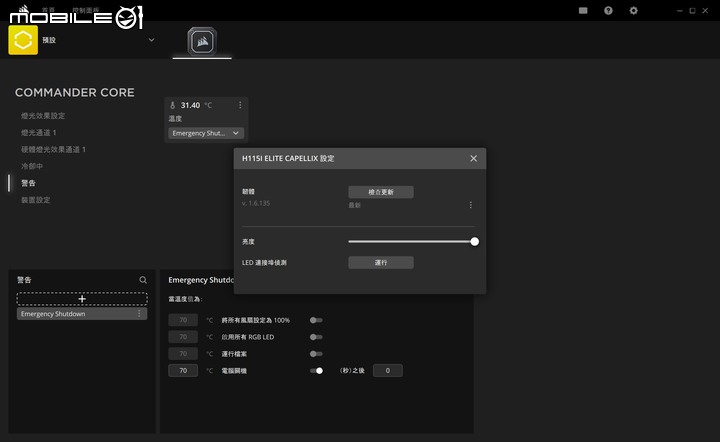The image size is (720, 442).
Task: Close the H115I ELITE CAPELLIX dialog
Action: click(x=473, y=158)
